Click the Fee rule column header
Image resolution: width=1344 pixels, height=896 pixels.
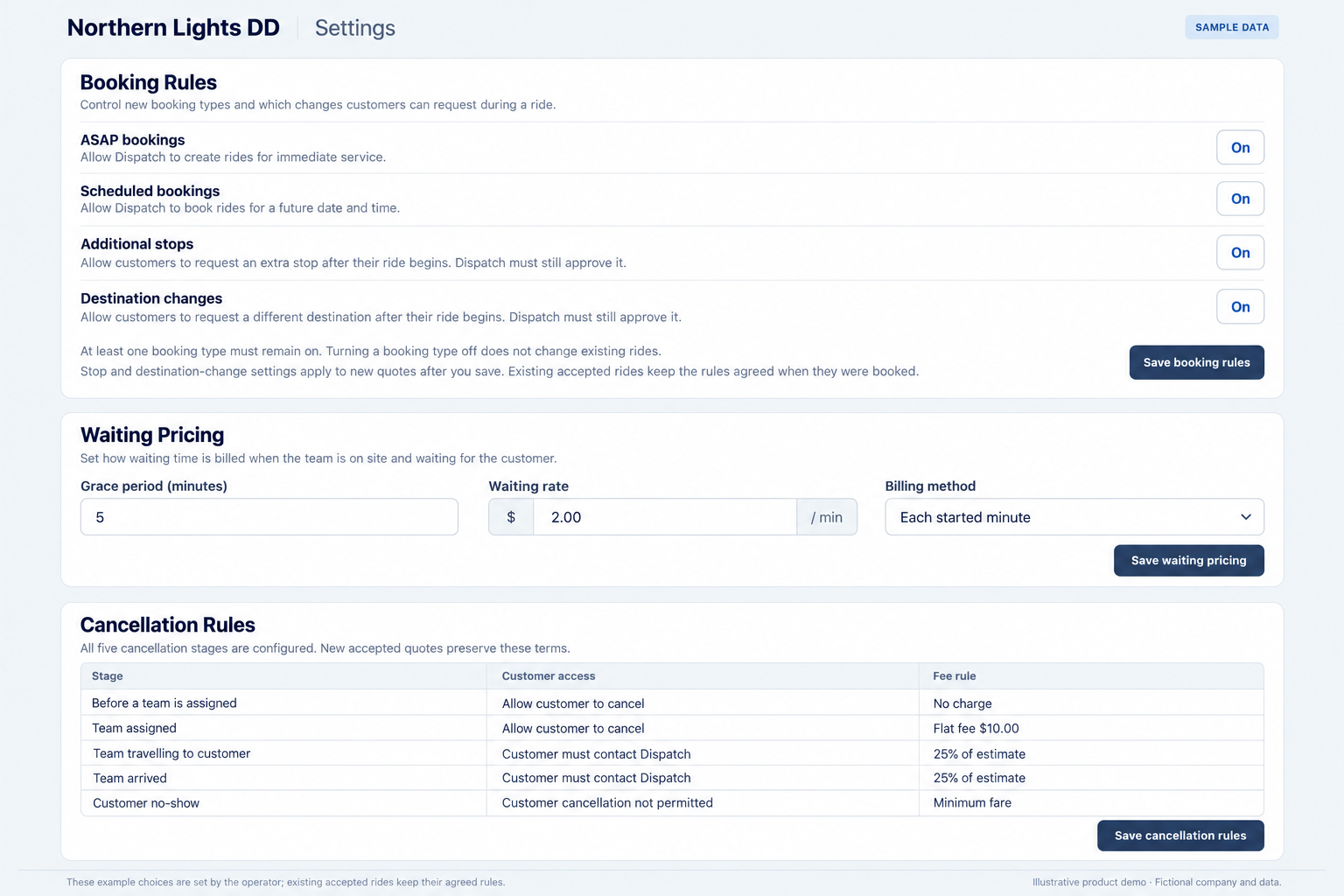coord(955,675)
